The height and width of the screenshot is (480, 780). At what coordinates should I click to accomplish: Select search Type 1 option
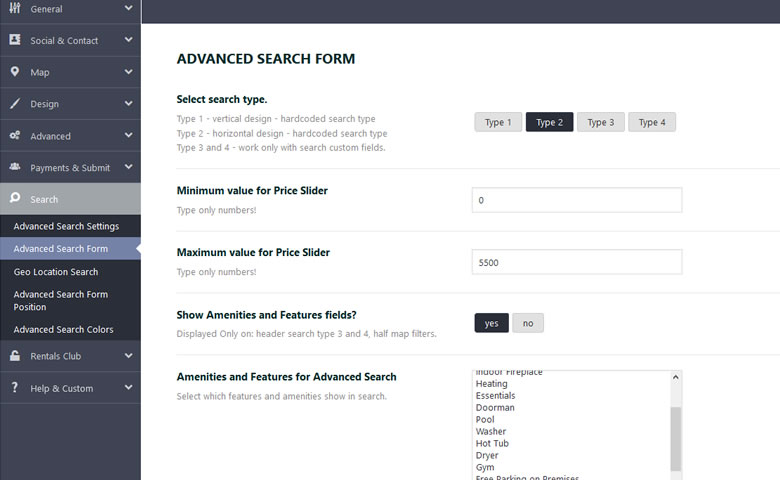pyautogui.click(x=497, y=123)
